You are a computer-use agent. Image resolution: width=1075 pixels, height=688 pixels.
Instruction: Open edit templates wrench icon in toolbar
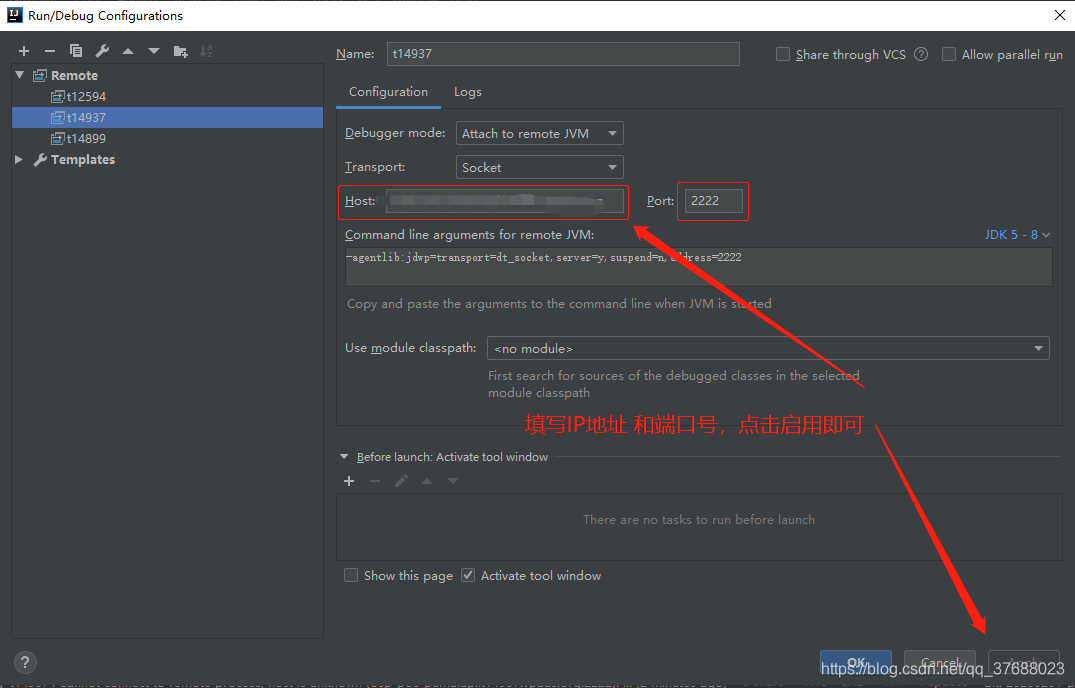102,51
